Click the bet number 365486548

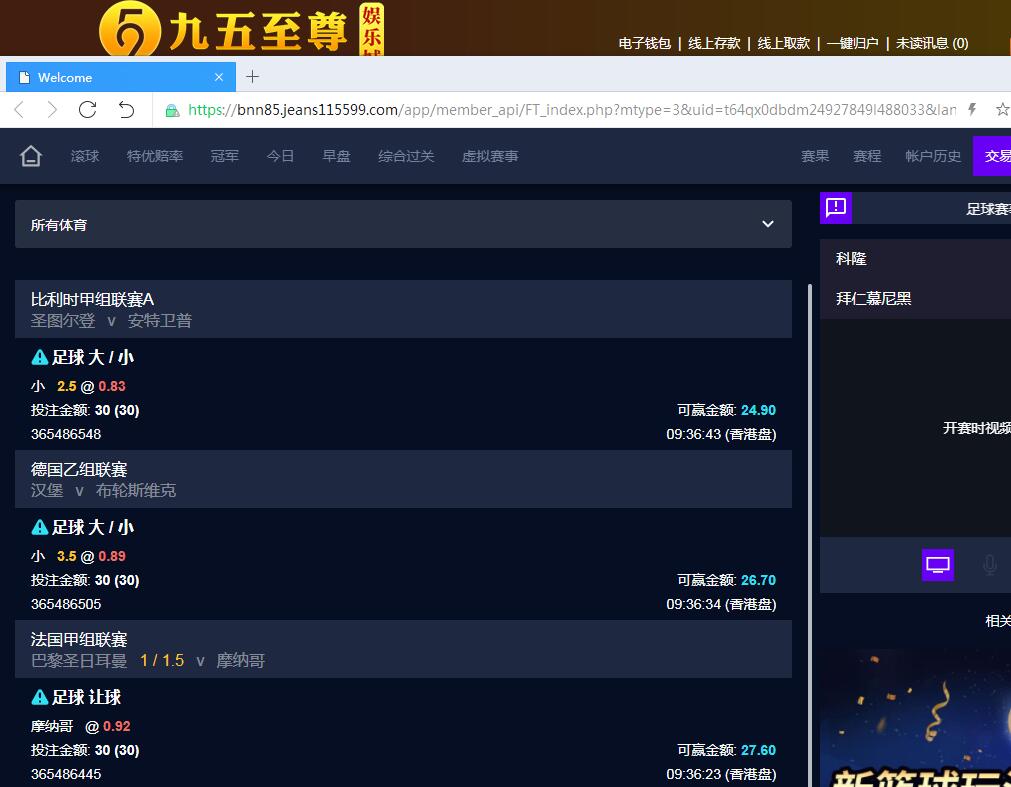point(66,434)
